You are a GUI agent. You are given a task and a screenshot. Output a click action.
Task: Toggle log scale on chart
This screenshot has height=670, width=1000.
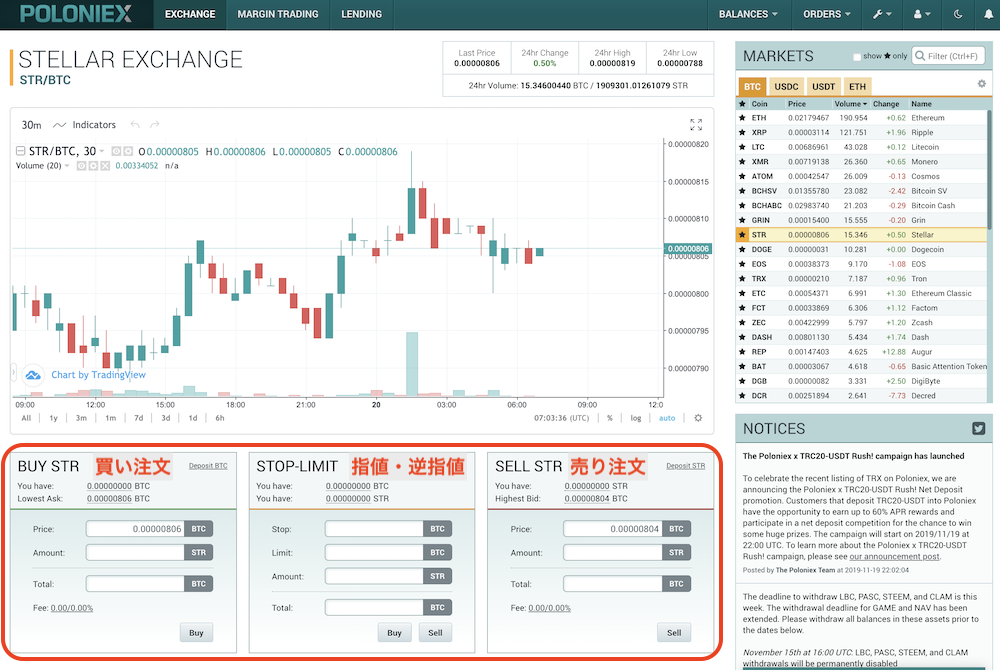(x=636, y=418)
